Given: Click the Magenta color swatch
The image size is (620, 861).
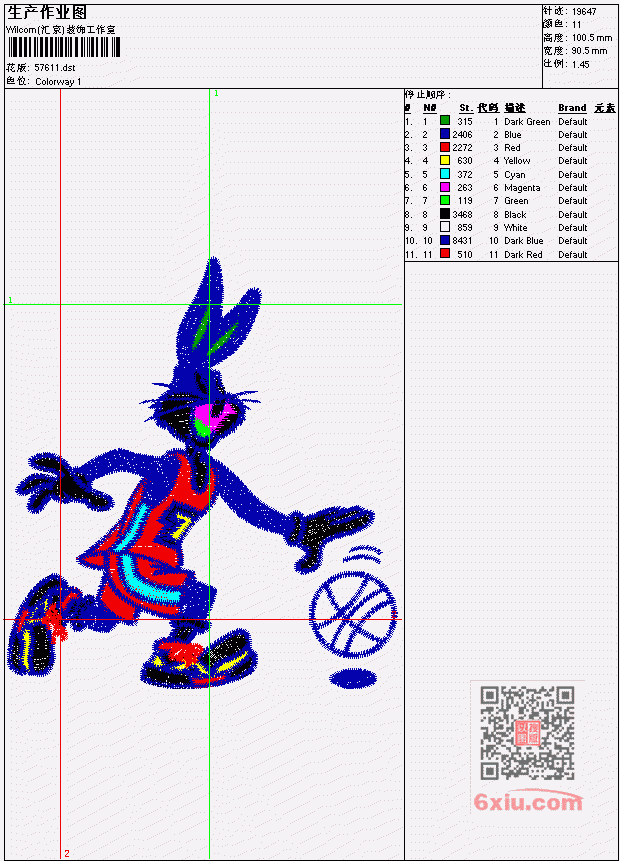Looking at the screenshot, I should click(x=445, y=187).
